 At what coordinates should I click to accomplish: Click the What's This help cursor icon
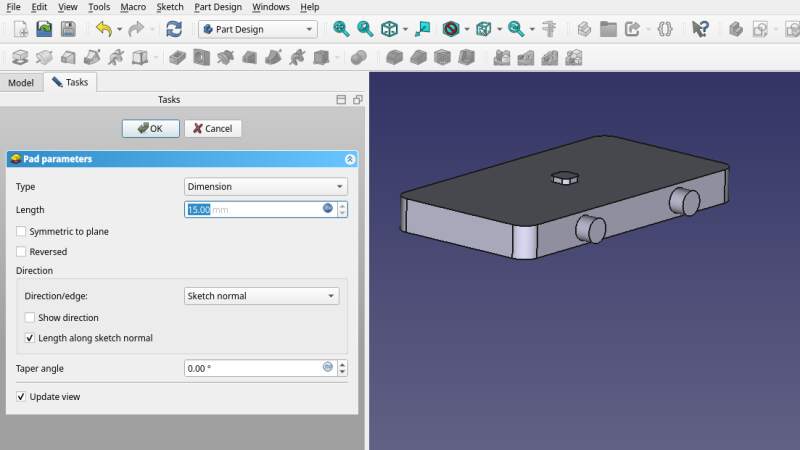[700, 29]
